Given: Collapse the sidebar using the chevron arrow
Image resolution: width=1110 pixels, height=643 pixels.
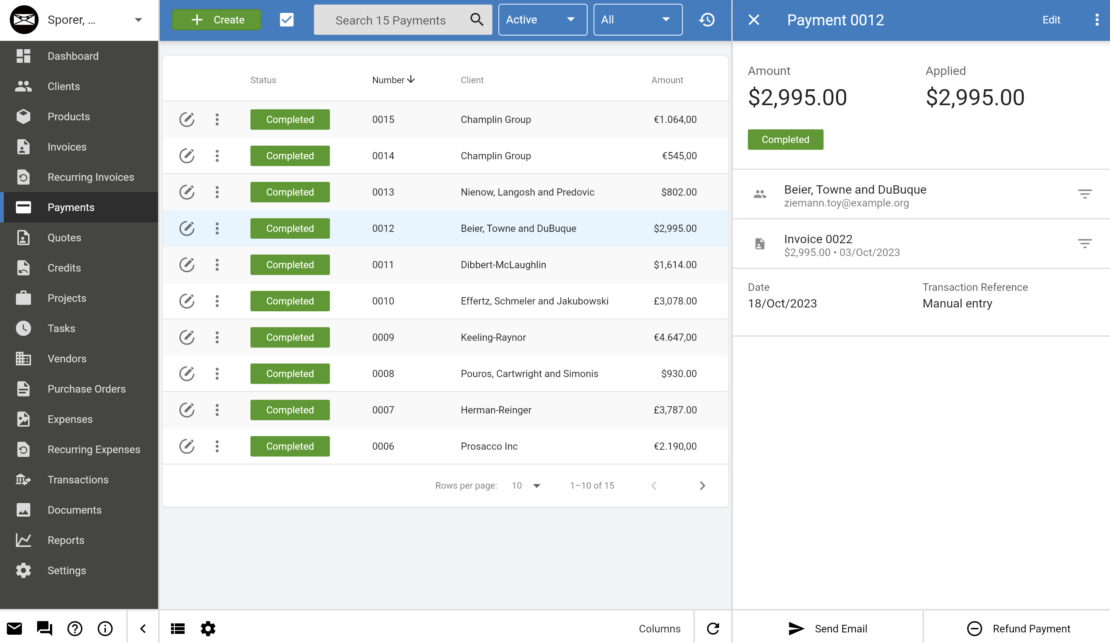Looking at the screenshot, I should tap(142, 628).
